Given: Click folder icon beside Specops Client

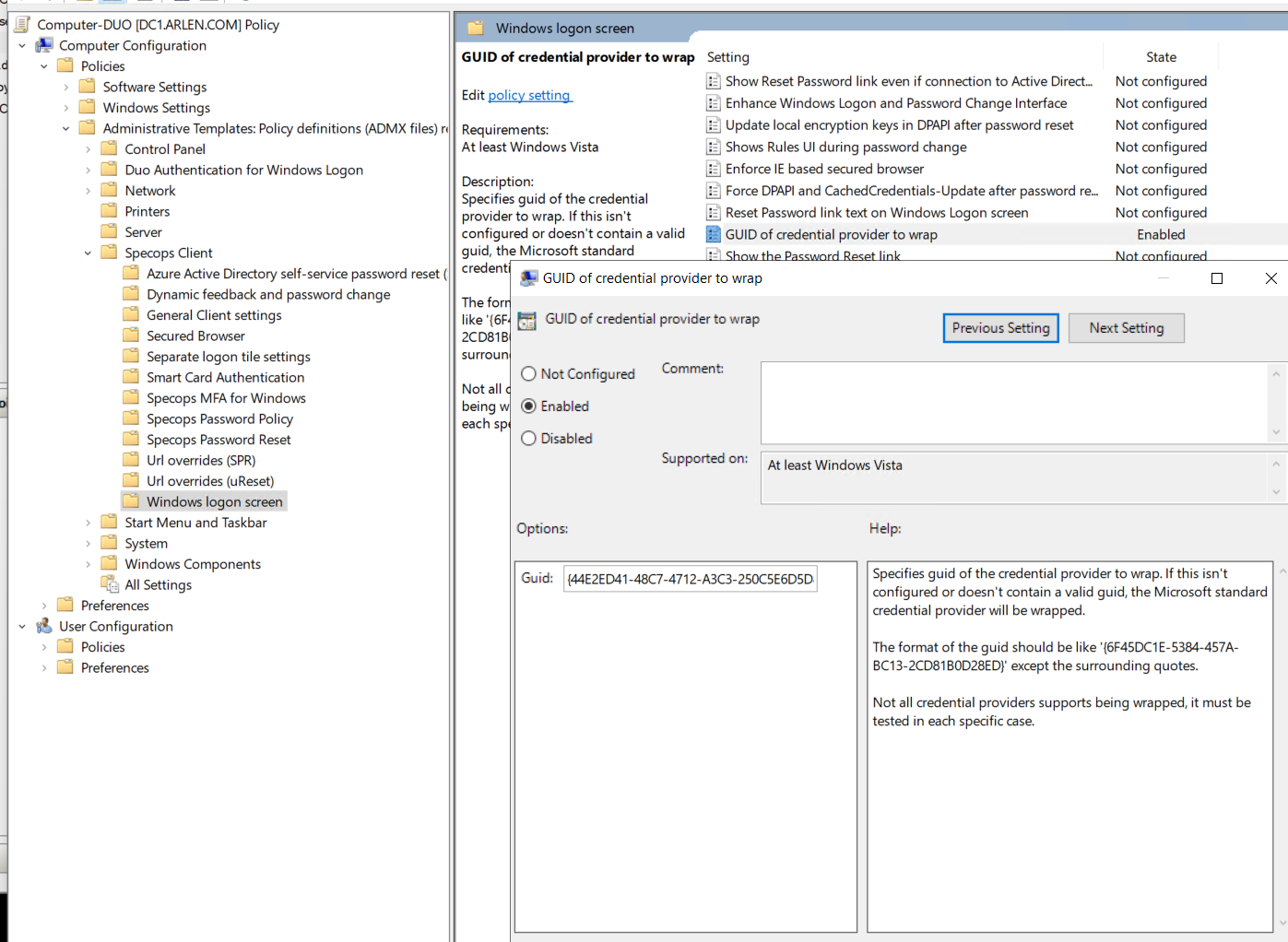Looking at the screenshot, I should click(x=109, y=253).
